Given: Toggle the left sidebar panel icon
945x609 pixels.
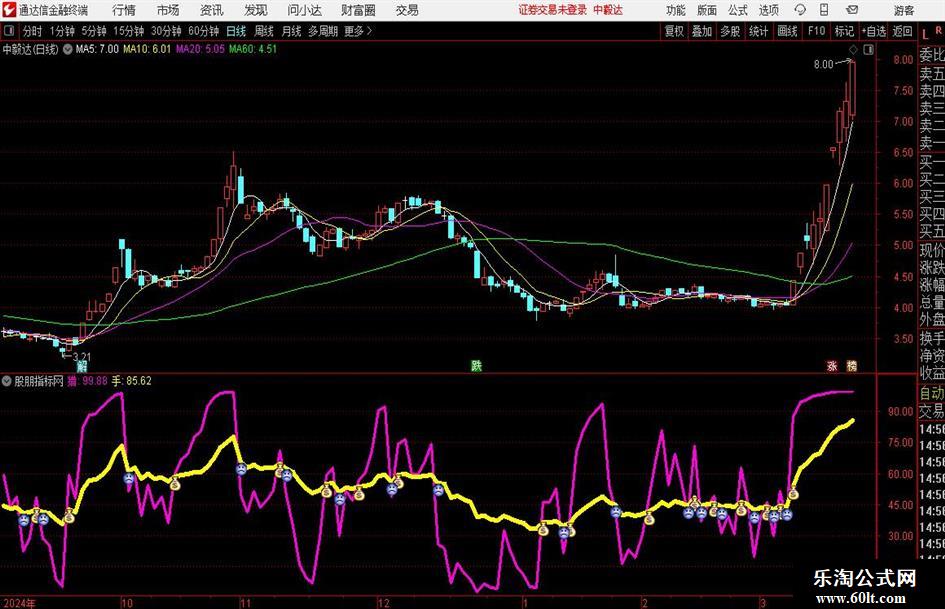Looking at the screenshot, I should tap(9, 31).
